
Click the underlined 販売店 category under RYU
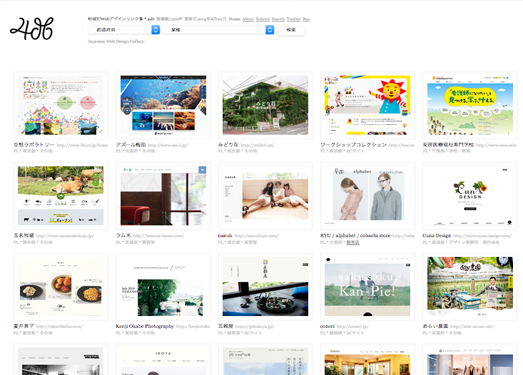click(353, 243)
